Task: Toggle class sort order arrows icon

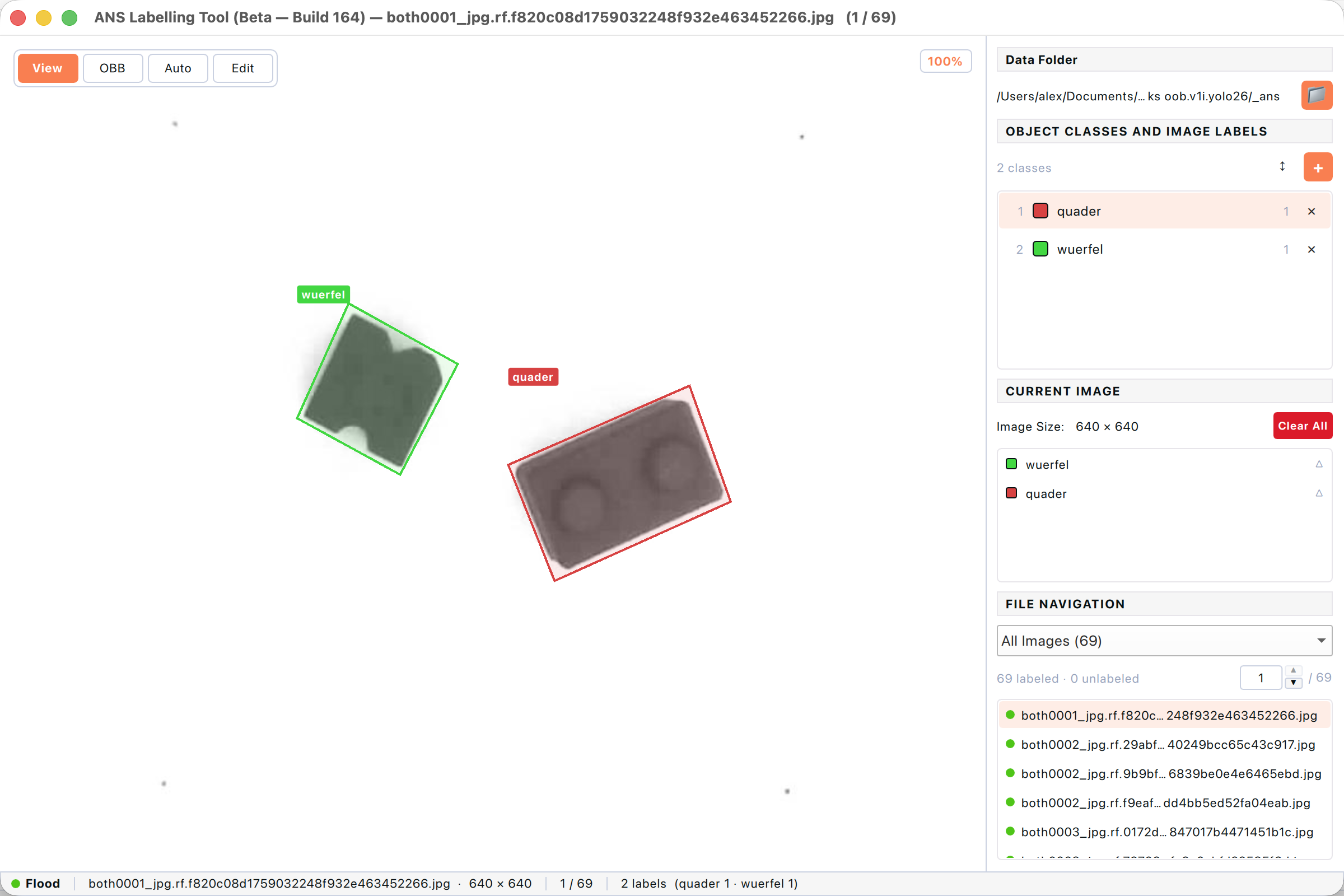Action: point(1282,166)
